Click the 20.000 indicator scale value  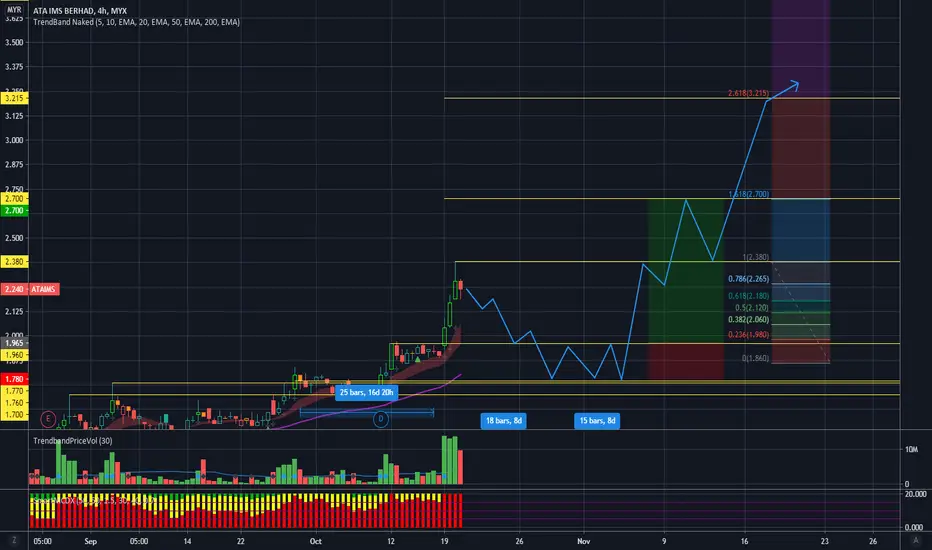[x=915, y=494]
